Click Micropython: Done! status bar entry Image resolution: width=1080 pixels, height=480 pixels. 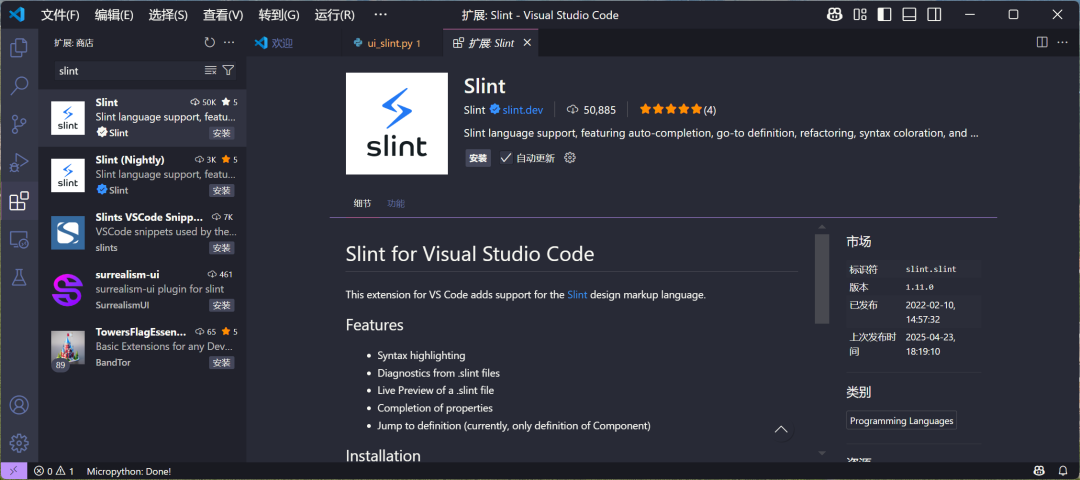click(x=129, y=471)
